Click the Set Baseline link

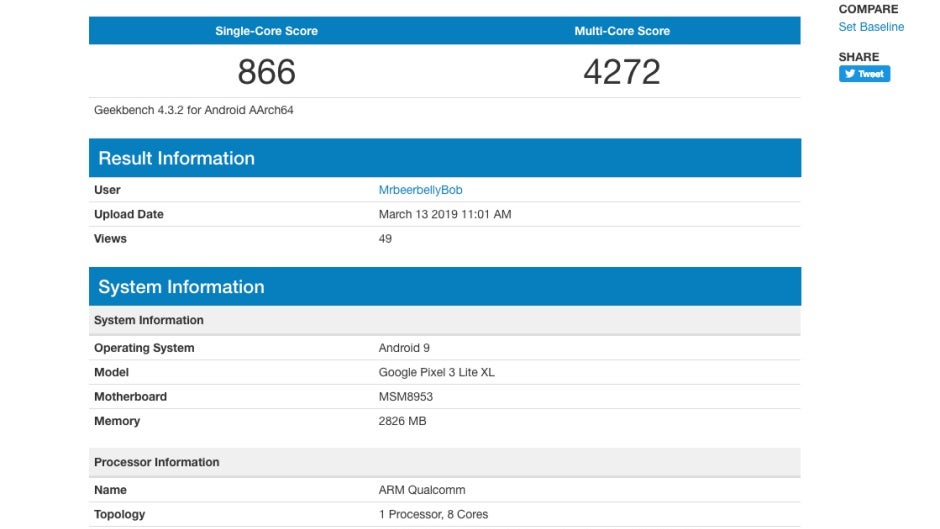870,27
